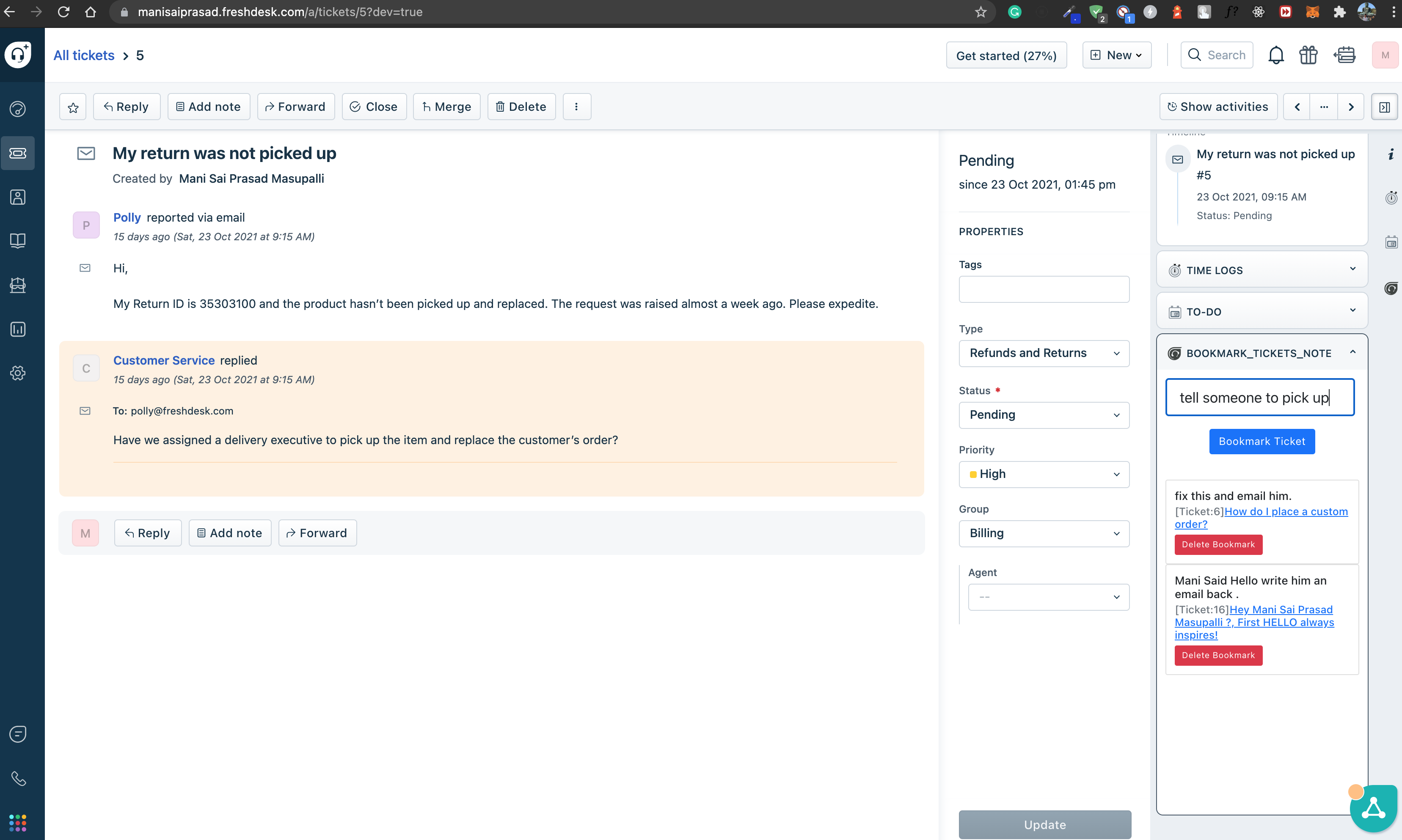Toggle the right side panel collapse icon
The width and height of the screenshot is (1402, 840).
[x=1384, y=107]
